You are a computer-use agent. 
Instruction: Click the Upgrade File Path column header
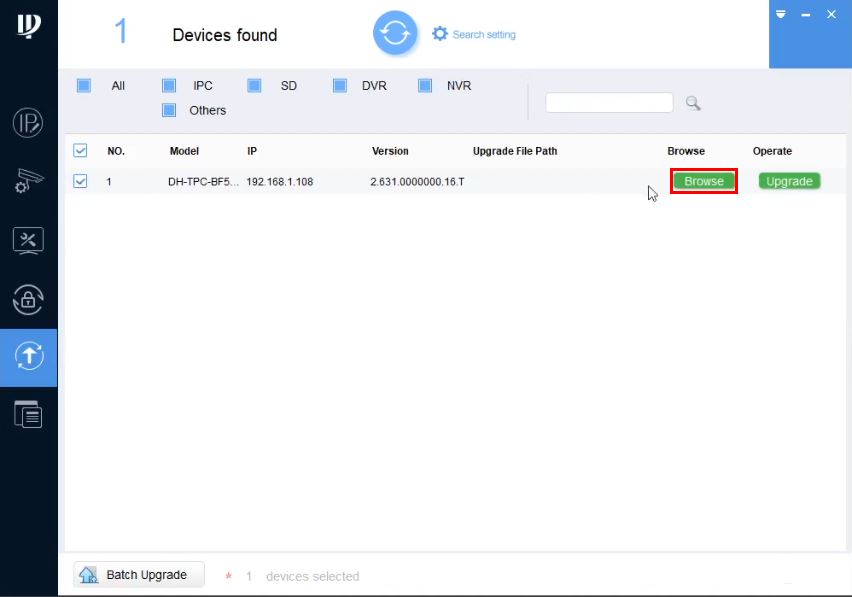(x=515, y=151)
